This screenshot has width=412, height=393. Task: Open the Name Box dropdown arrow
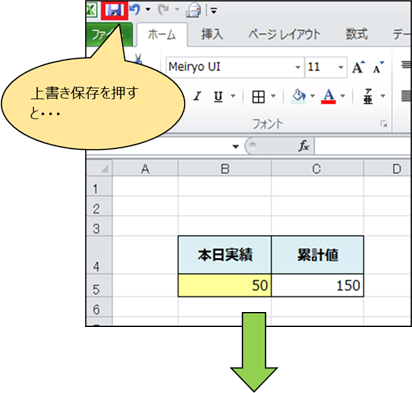(x=236, y=146)
